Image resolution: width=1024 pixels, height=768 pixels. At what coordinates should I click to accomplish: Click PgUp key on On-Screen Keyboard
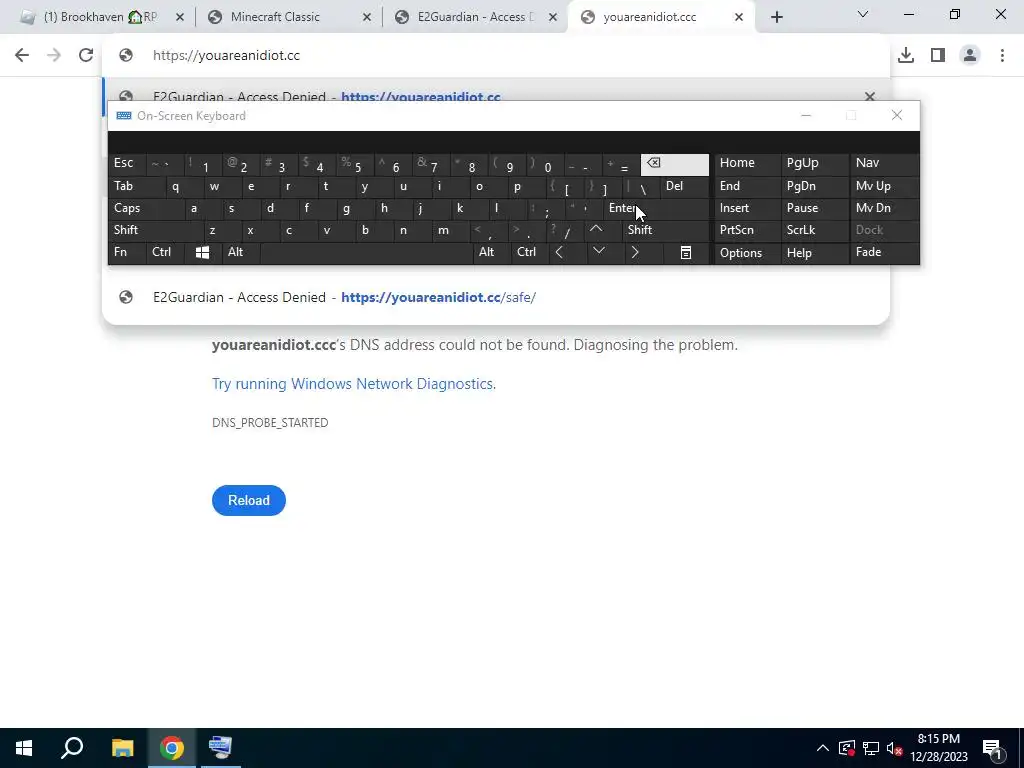coord(814,163)
